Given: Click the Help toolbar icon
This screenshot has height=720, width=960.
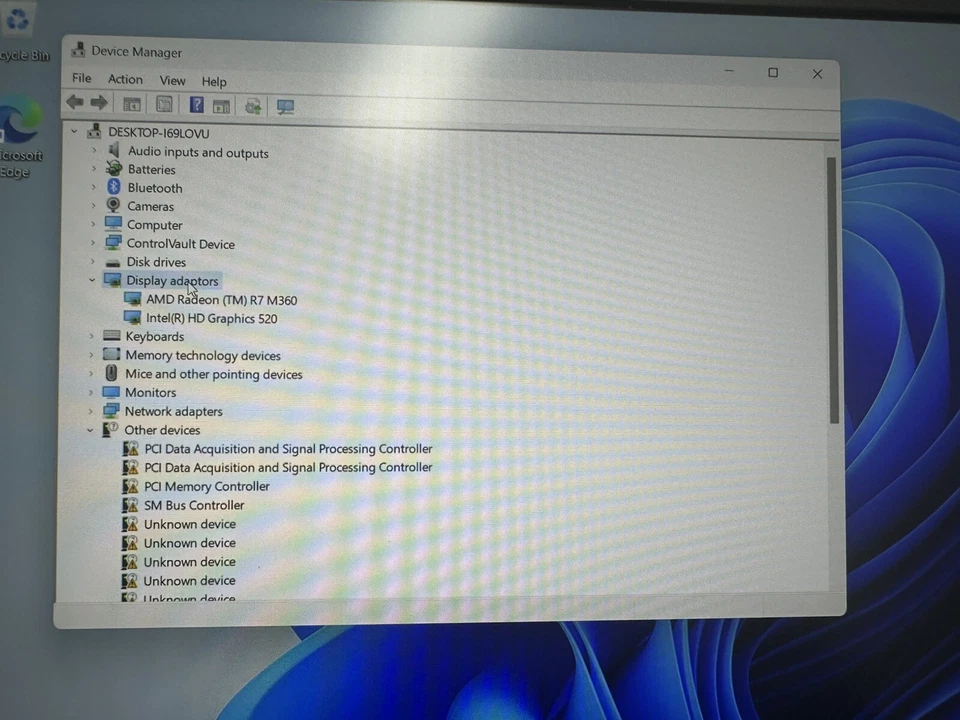Looking at the screenshot, I should [197, 104].
